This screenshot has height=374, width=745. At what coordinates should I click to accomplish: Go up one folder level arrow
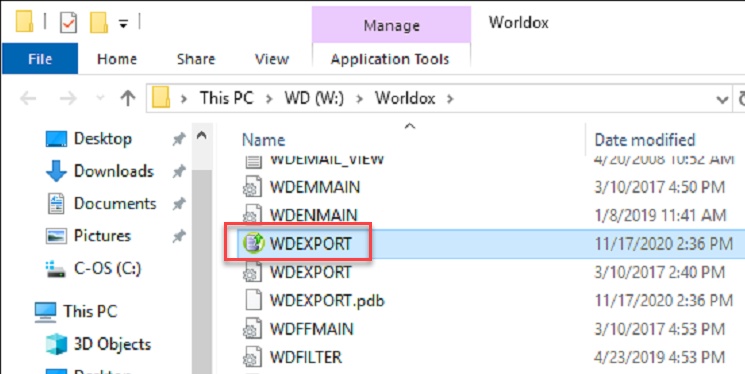click(127, 98)
